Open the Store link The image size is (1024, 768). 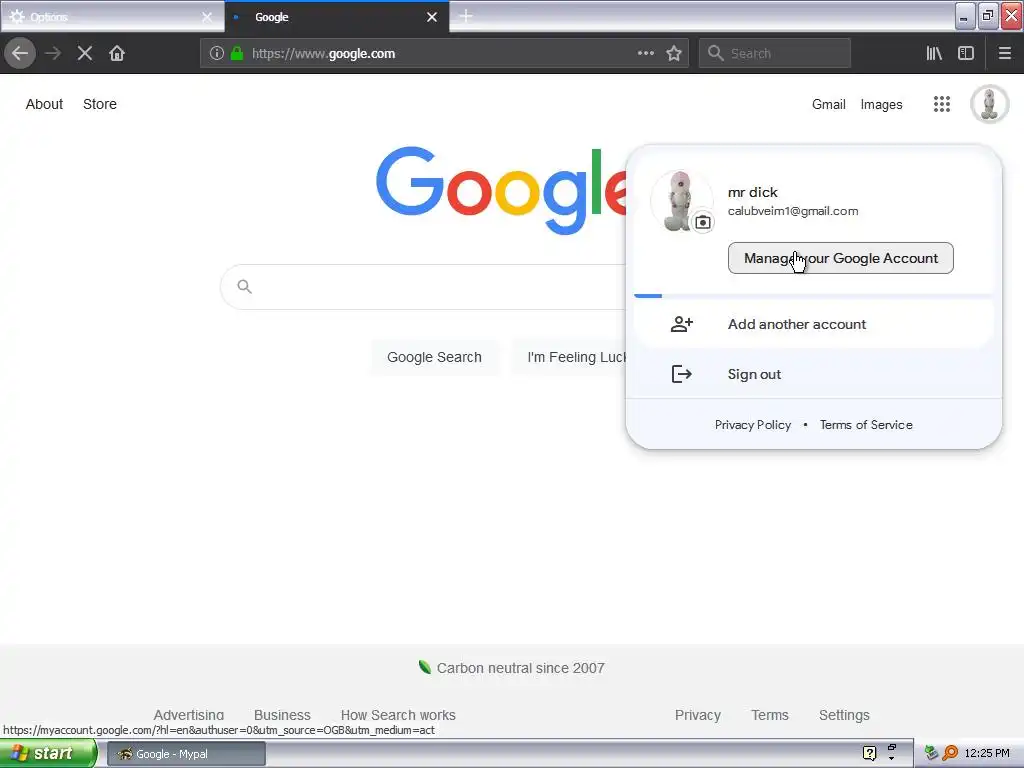tap(100, 104)
